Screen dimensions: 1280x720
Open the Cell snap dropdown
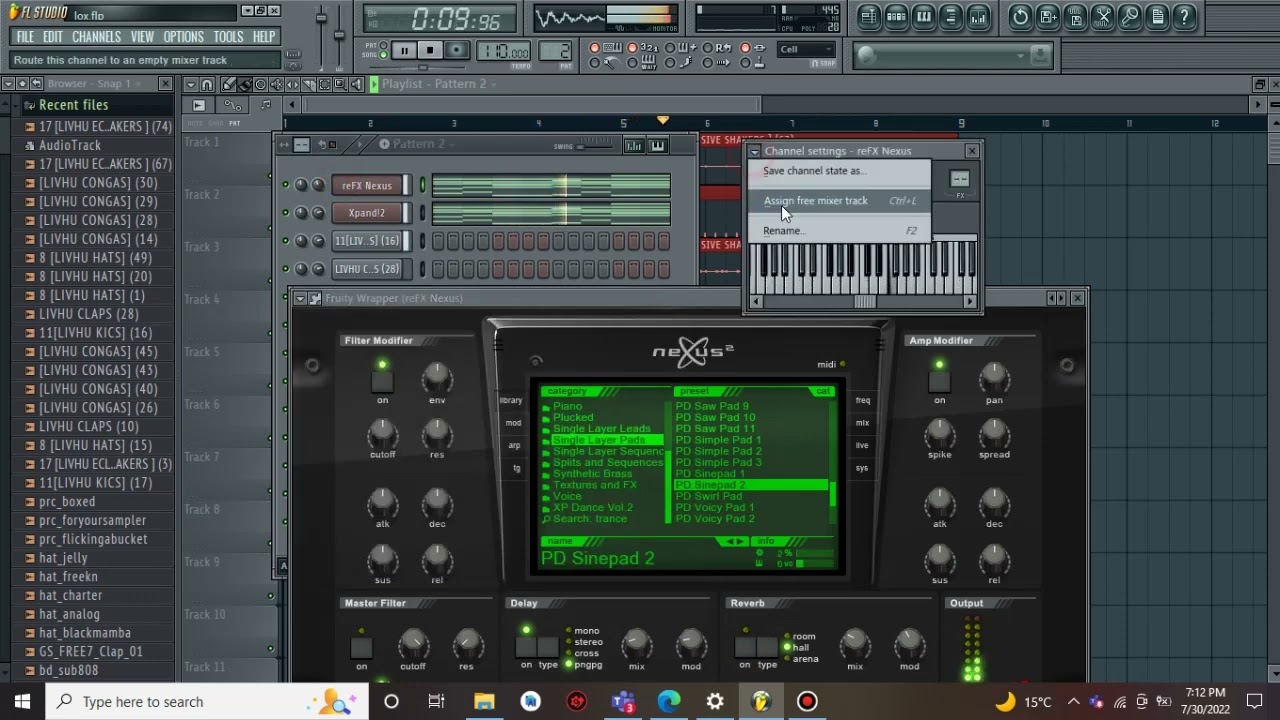click(x=806, y=49)
